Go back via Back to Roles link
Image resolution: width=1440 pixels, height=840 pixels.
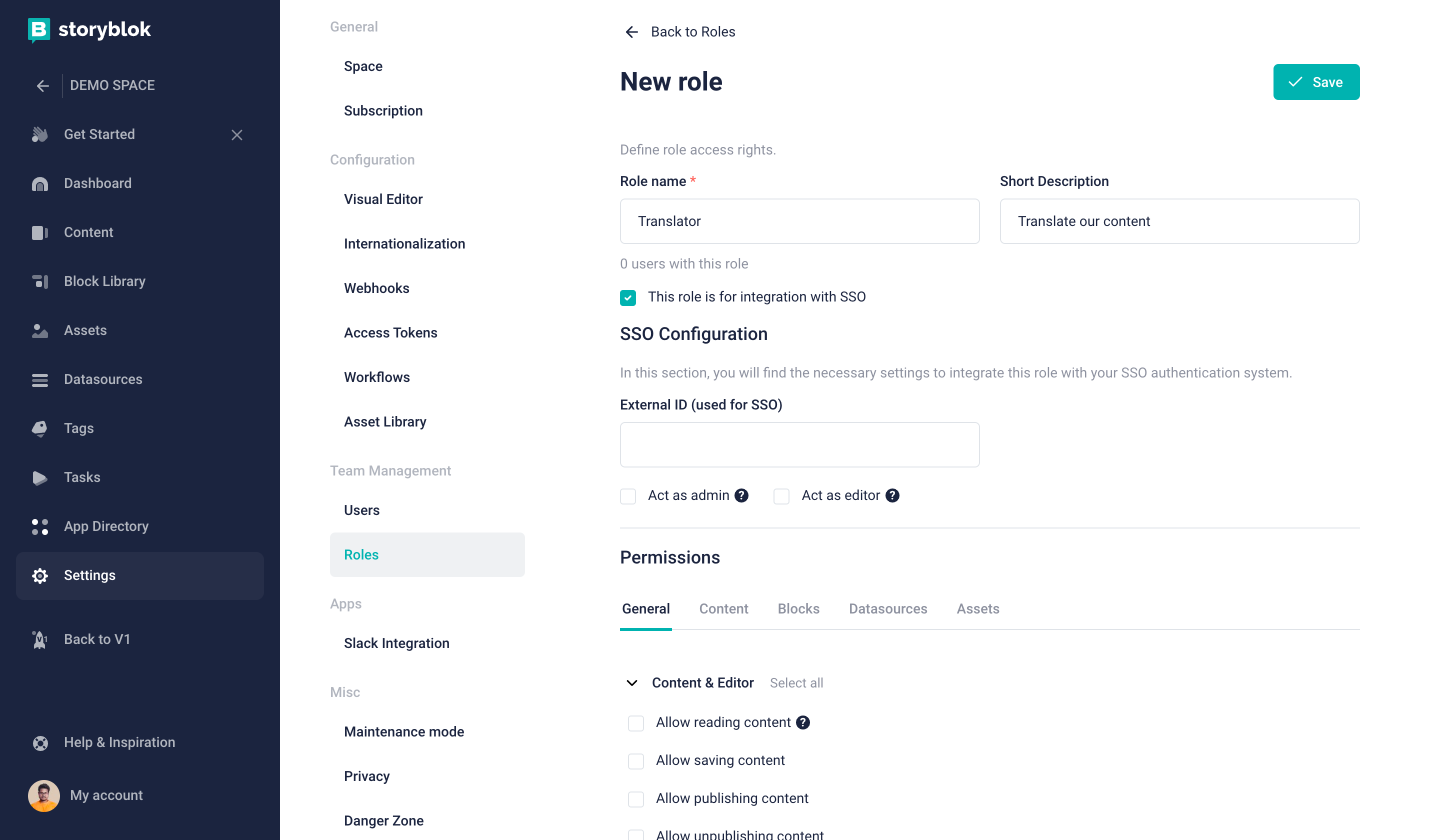pos(692,31)
